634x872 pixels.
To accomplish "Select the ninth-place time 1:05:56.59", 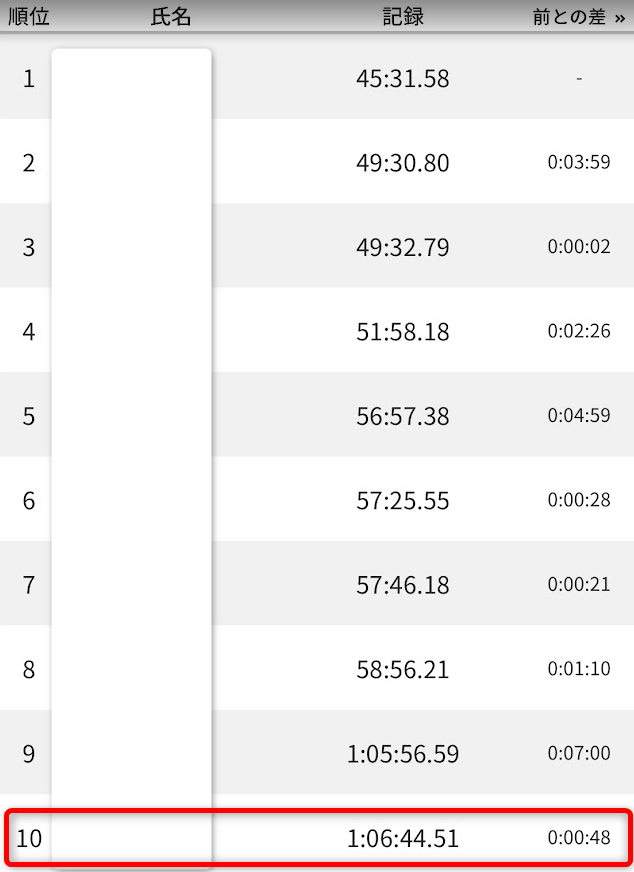I will point(403,754).
